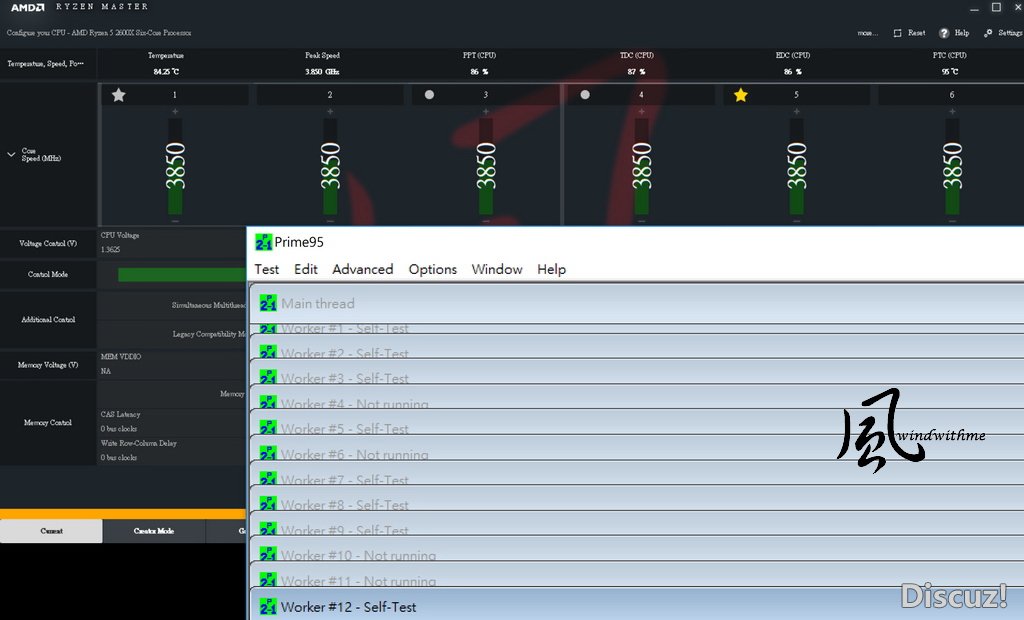Viewport: 1024px width, 620px height.
Task: Open the Advanced menu in Prime95
Action: [362, 269]
